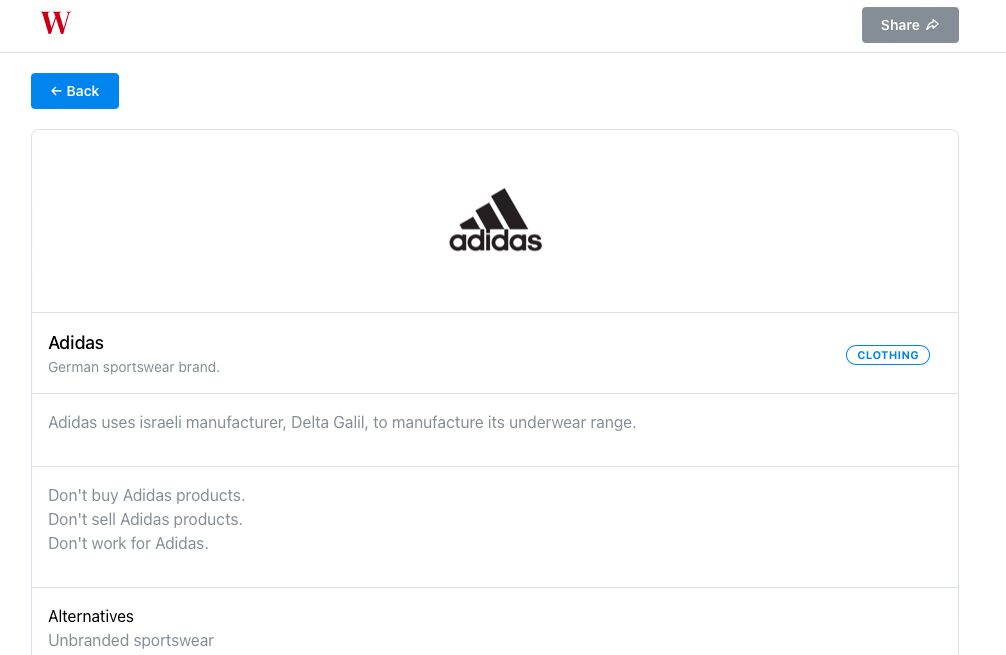The width and height of the screenshot is (1006, 655).
Task: Click the word Back in blue button
Action: (83, 91)
